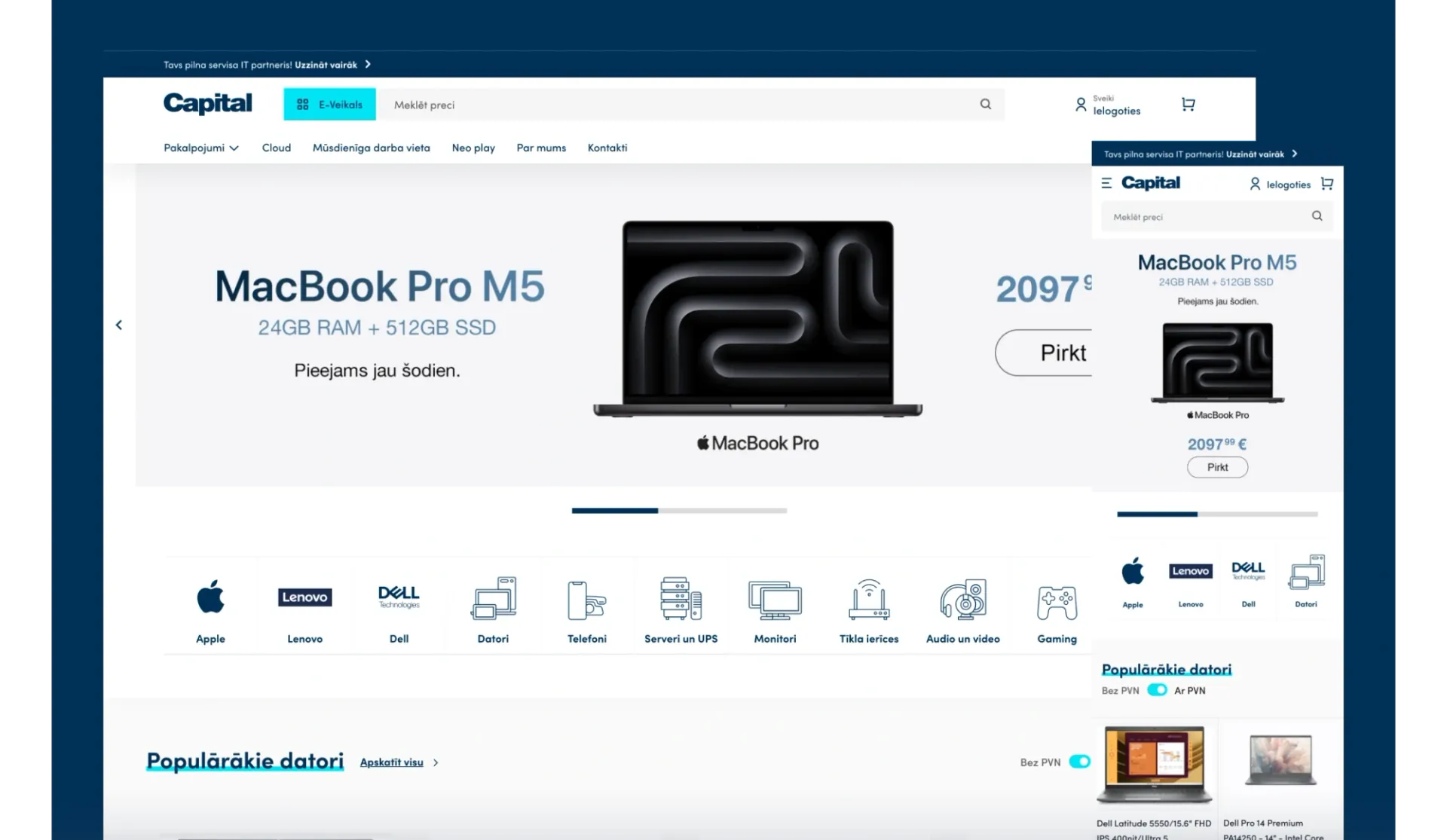
Task: Click the '2097' price in mobile view
Action: [x=1217, y=444]
